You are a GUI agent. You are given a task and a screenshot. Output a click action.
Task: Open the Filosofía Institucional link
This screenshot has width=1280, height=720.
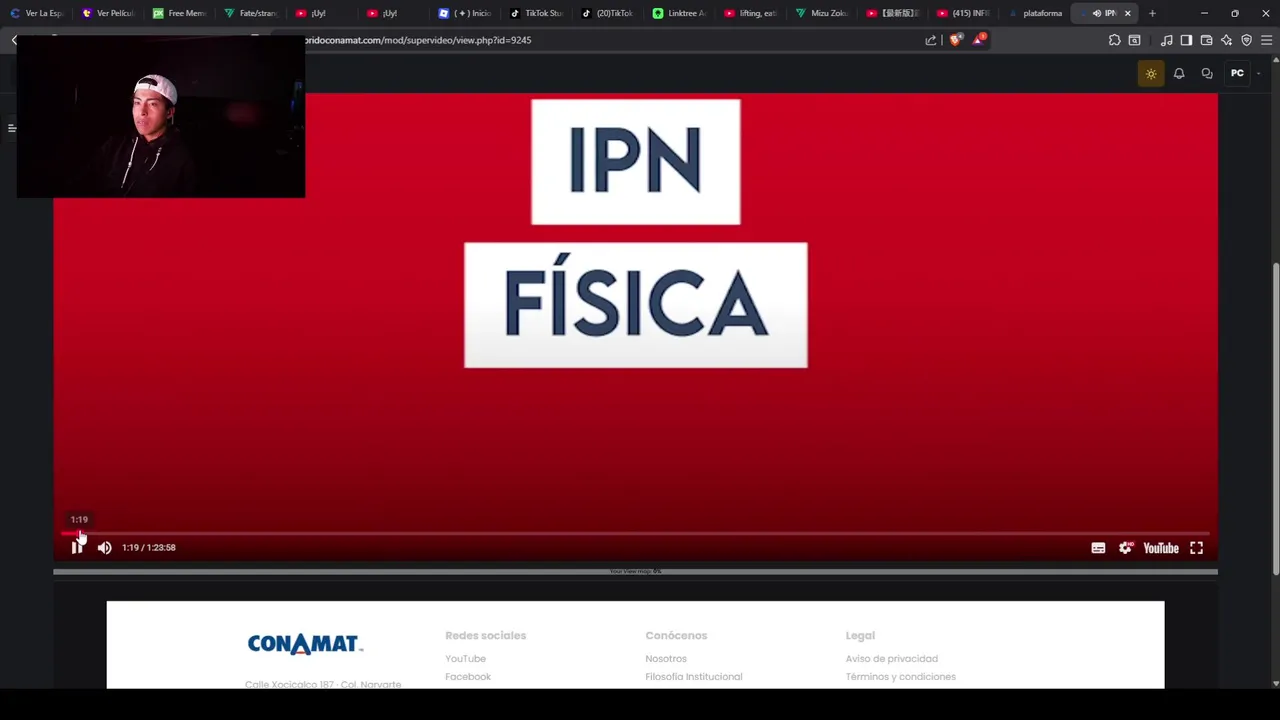pos(694,677)
